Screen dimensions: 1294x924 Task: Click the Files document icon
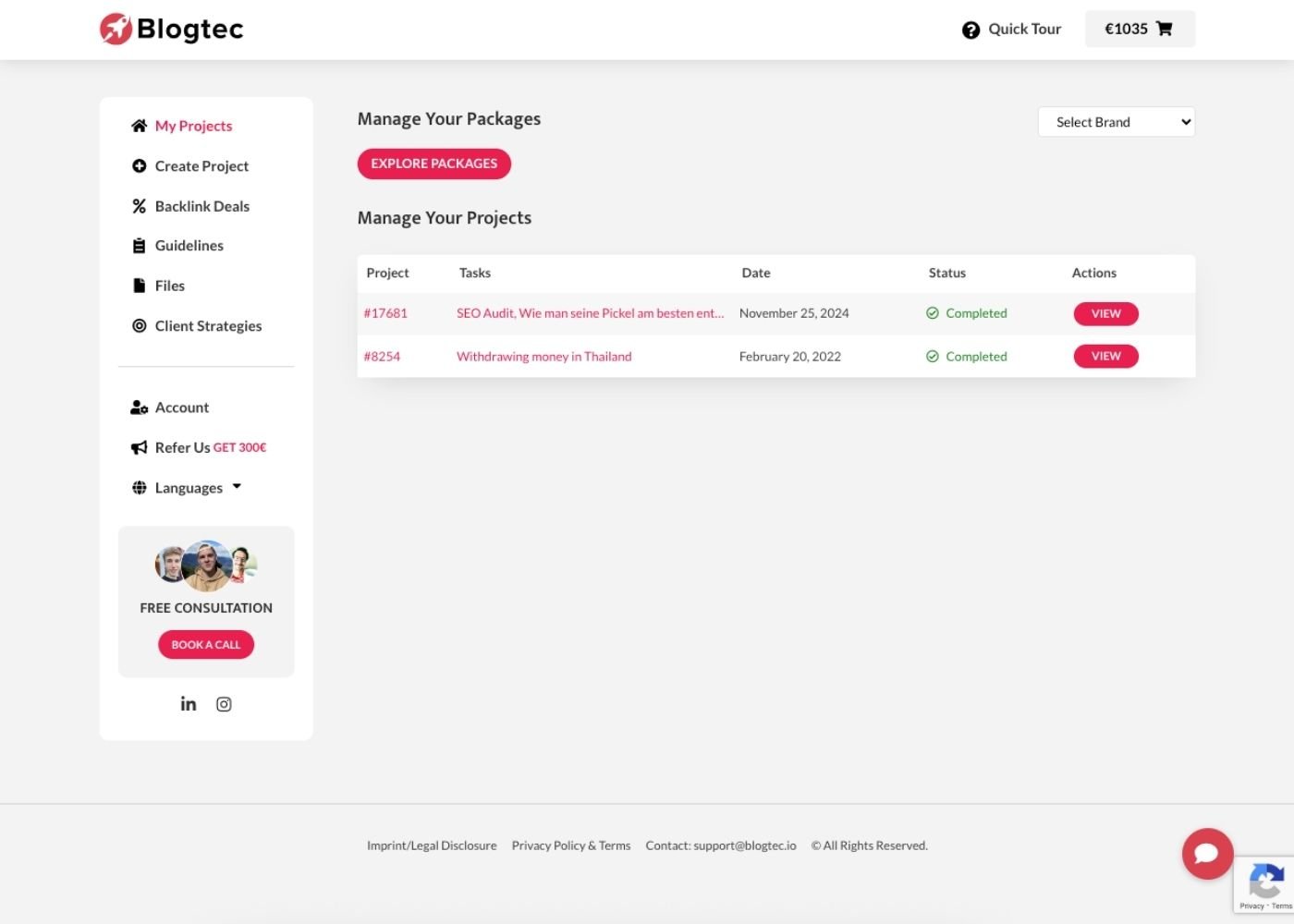(139, 286)
